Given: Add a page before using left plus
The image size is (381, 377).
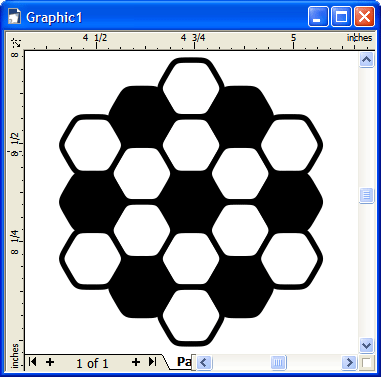Looking at the screenshot, I should (x=50, y=362).
